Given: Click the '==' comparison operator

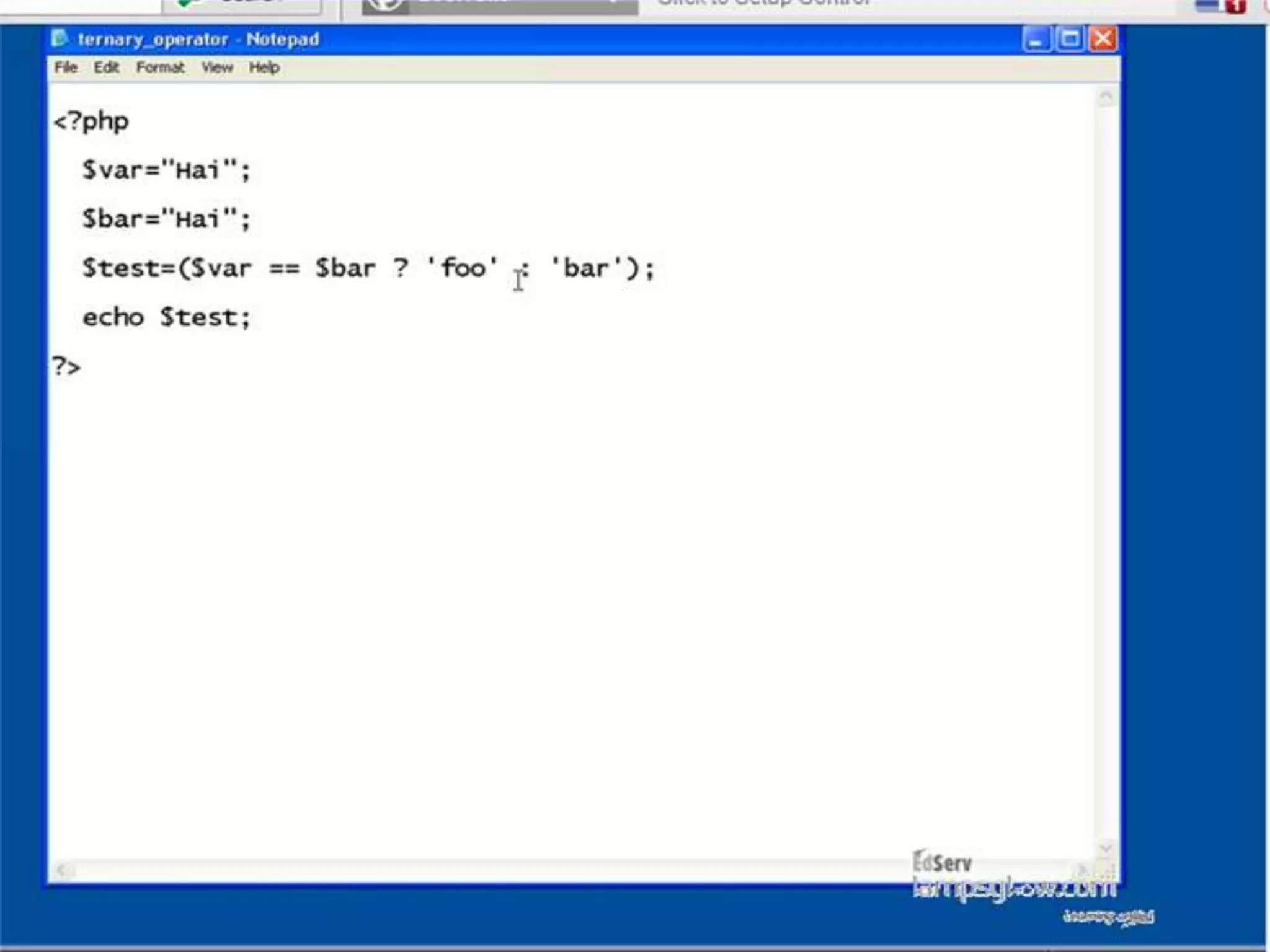Looking at the screenshot, I should [x=284, y=268].
